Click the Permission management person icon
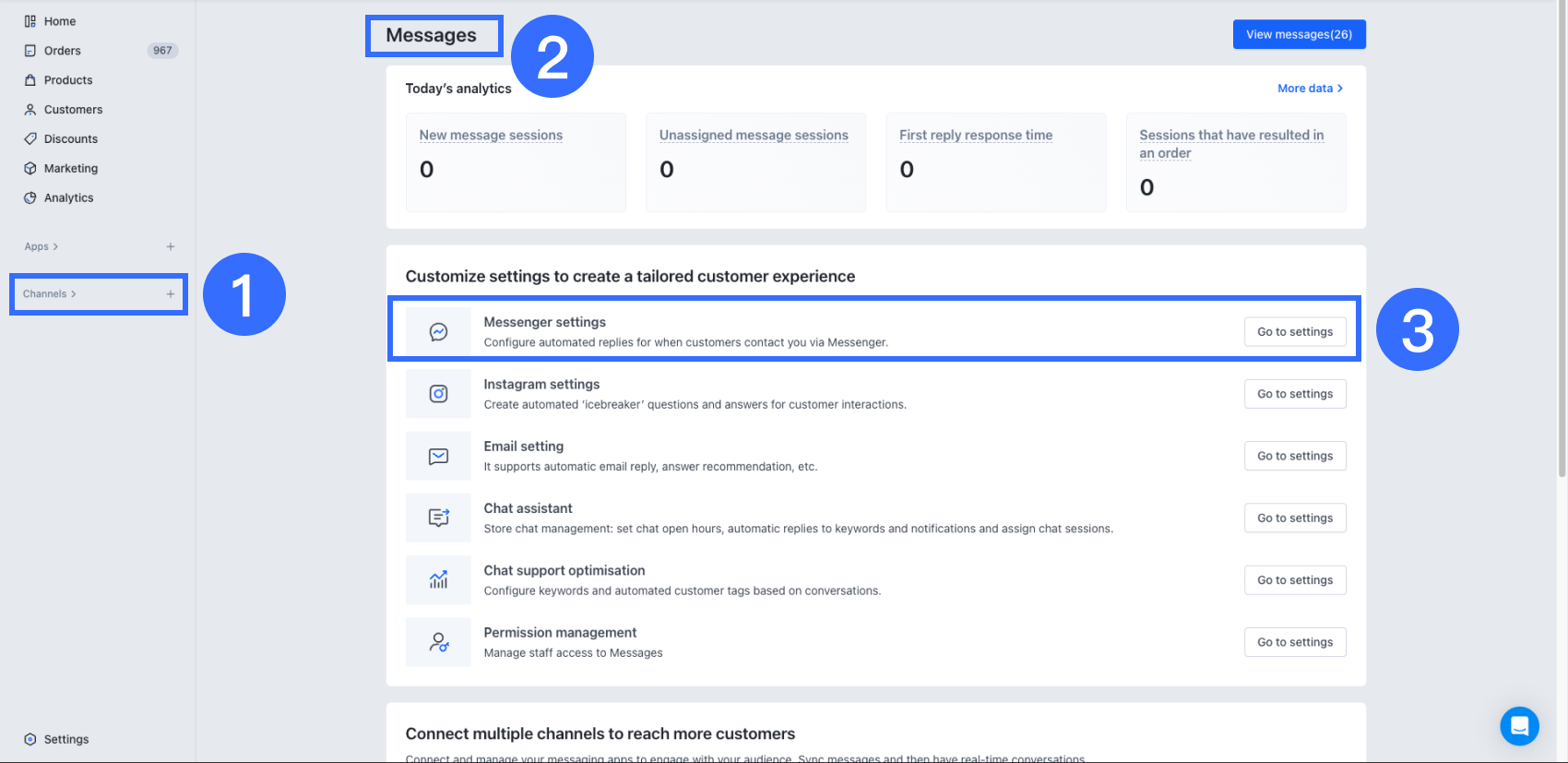1568x763 pixels. pos(438,642)
